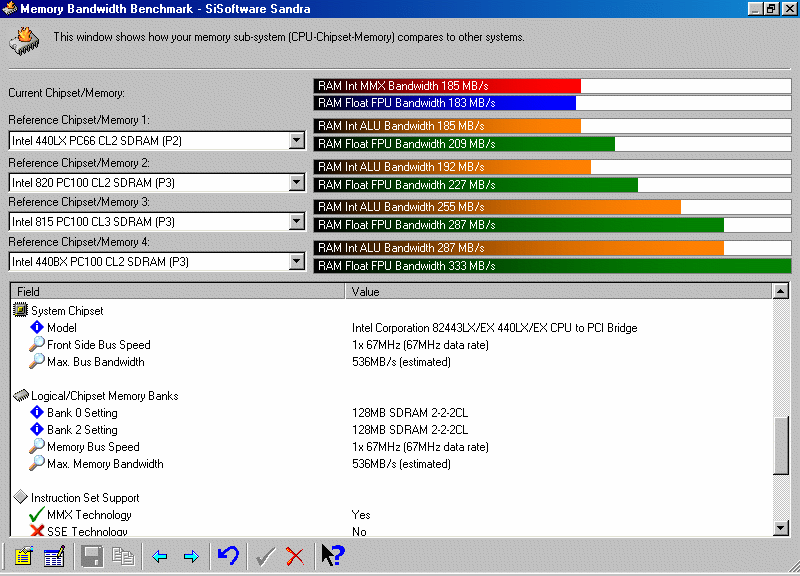
Task: Click the list scrollbar up arrow
Action: pyautogui.click(x=781, y=291)
